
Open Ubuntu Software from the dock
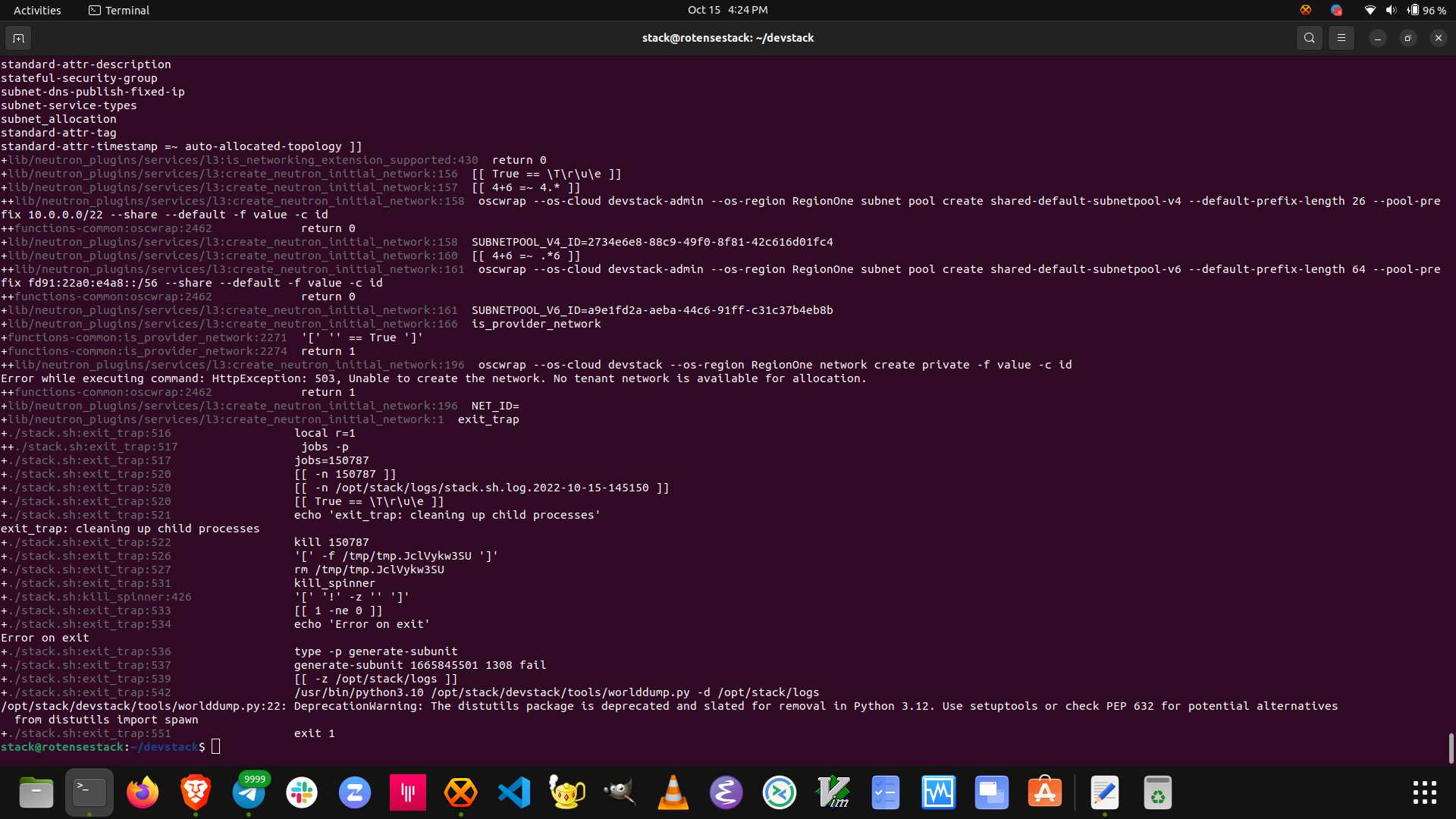(1045, 792)
